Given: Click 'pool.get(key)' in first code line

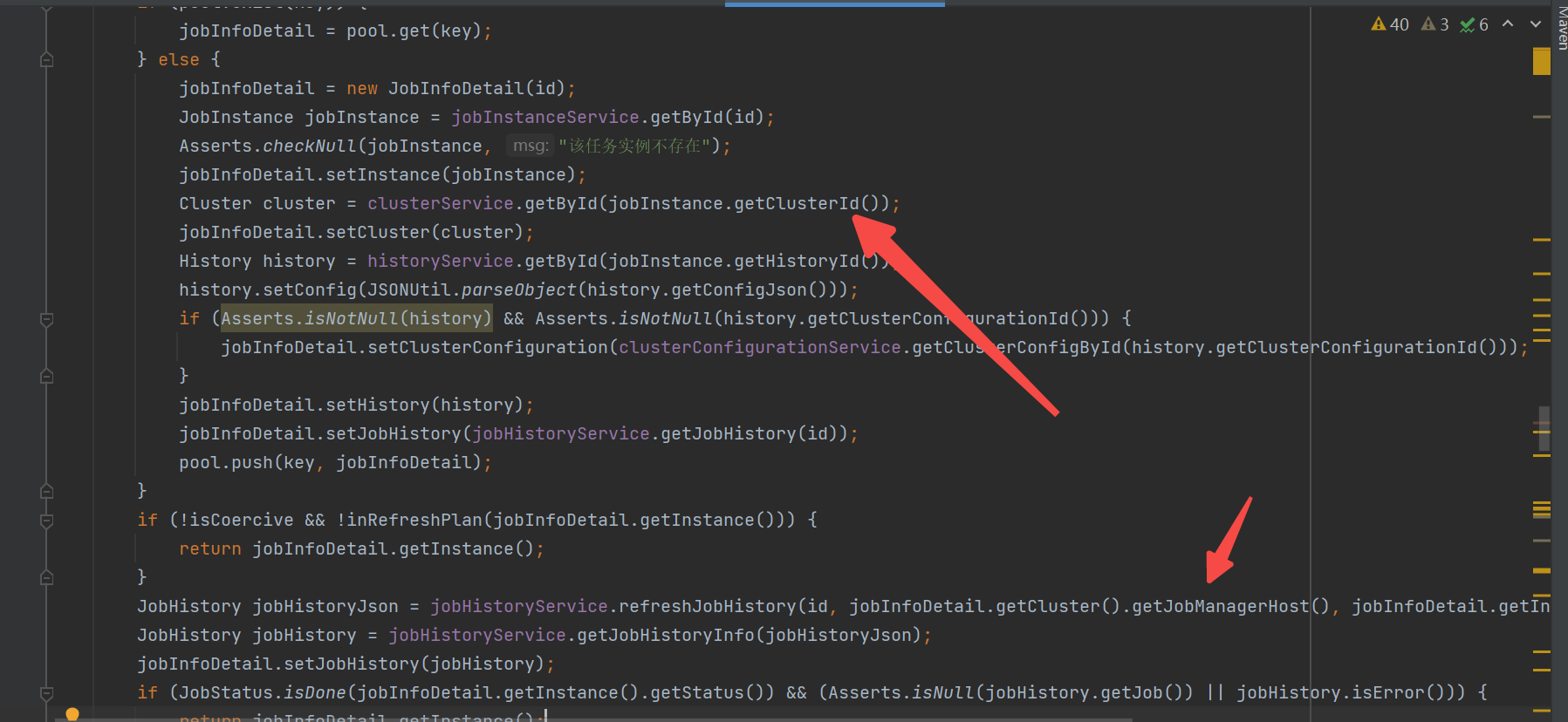Looking at the screenshot, I should [414, 31].
